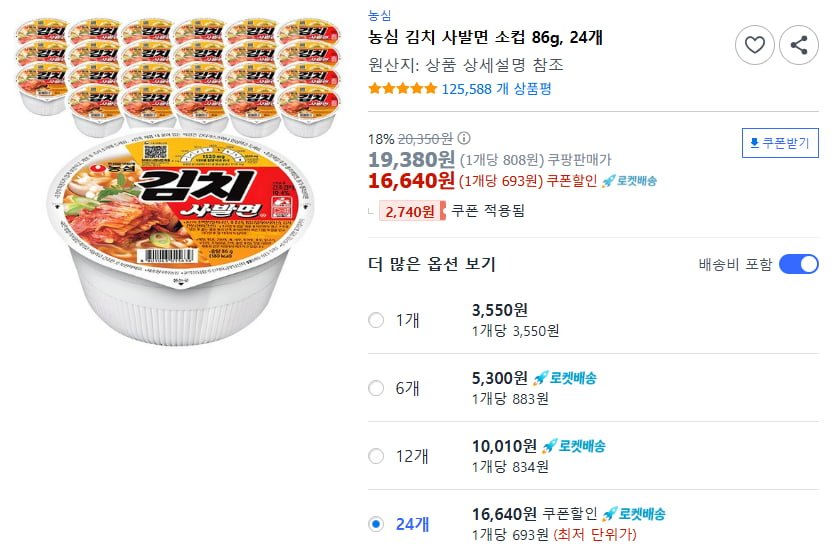Click the 로켓배송 badge in the 12개 option
834x559 pixels.
(574, 446)
